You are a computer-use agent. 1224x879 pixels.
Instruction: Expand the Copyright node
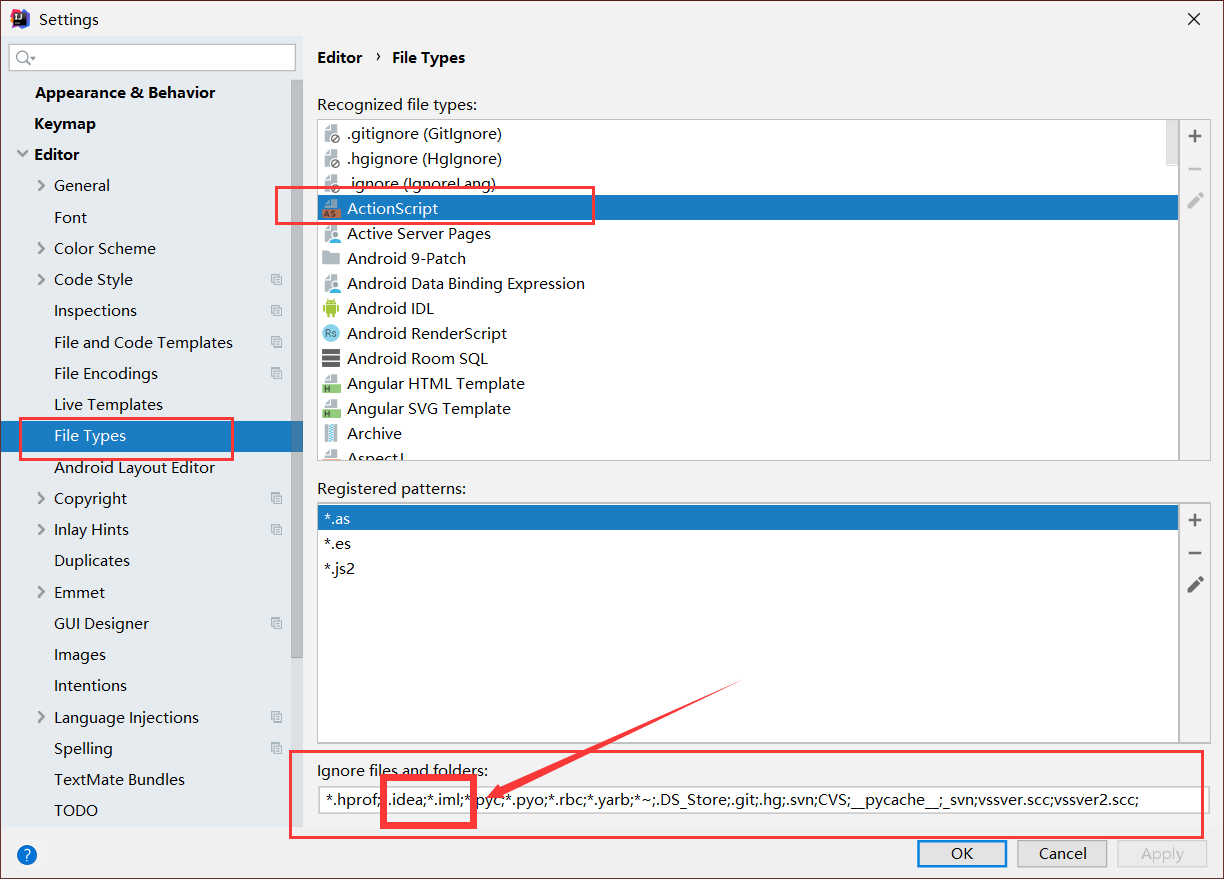41,499
